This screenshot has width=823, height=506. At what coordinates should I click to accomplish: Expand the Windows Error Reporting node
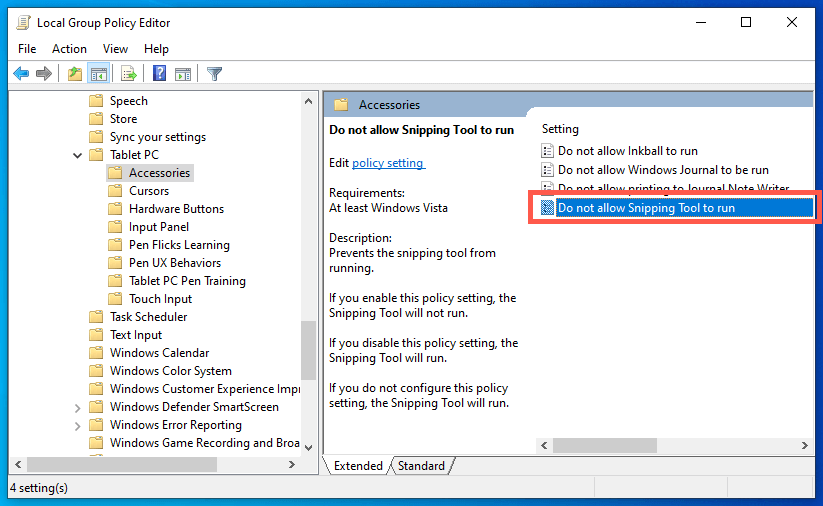pos(77,426)
